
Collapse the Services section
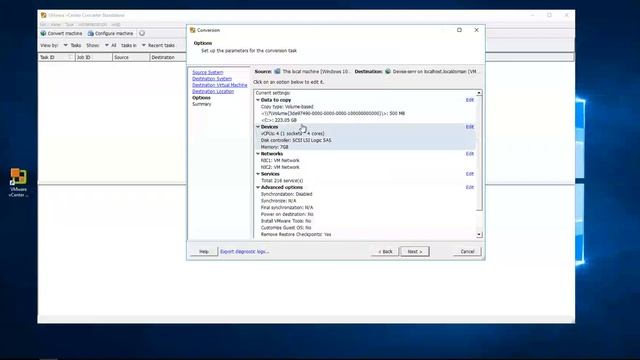coord(258,174)
